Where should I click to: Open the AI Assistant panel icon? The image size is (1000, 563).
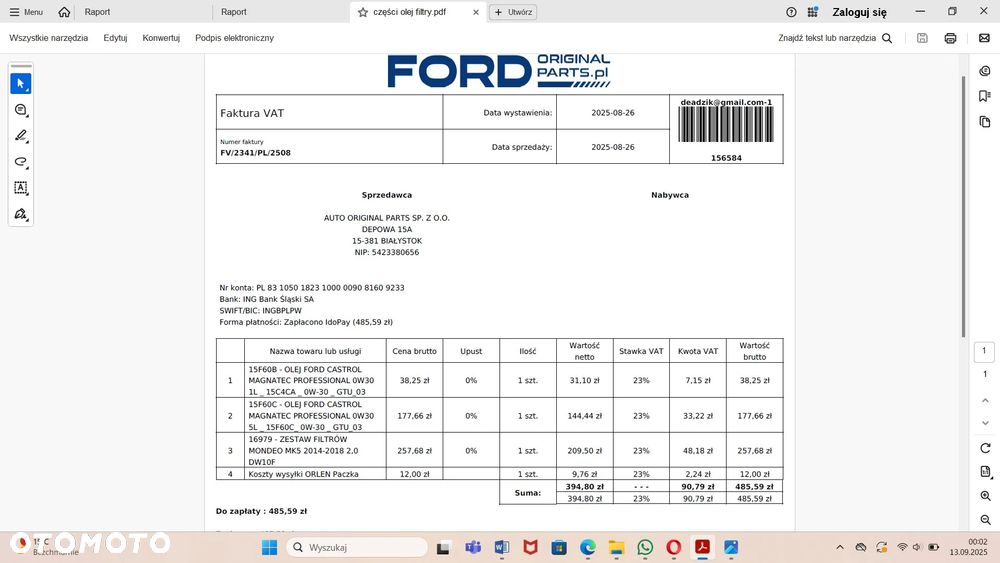[x=985, y=71]
